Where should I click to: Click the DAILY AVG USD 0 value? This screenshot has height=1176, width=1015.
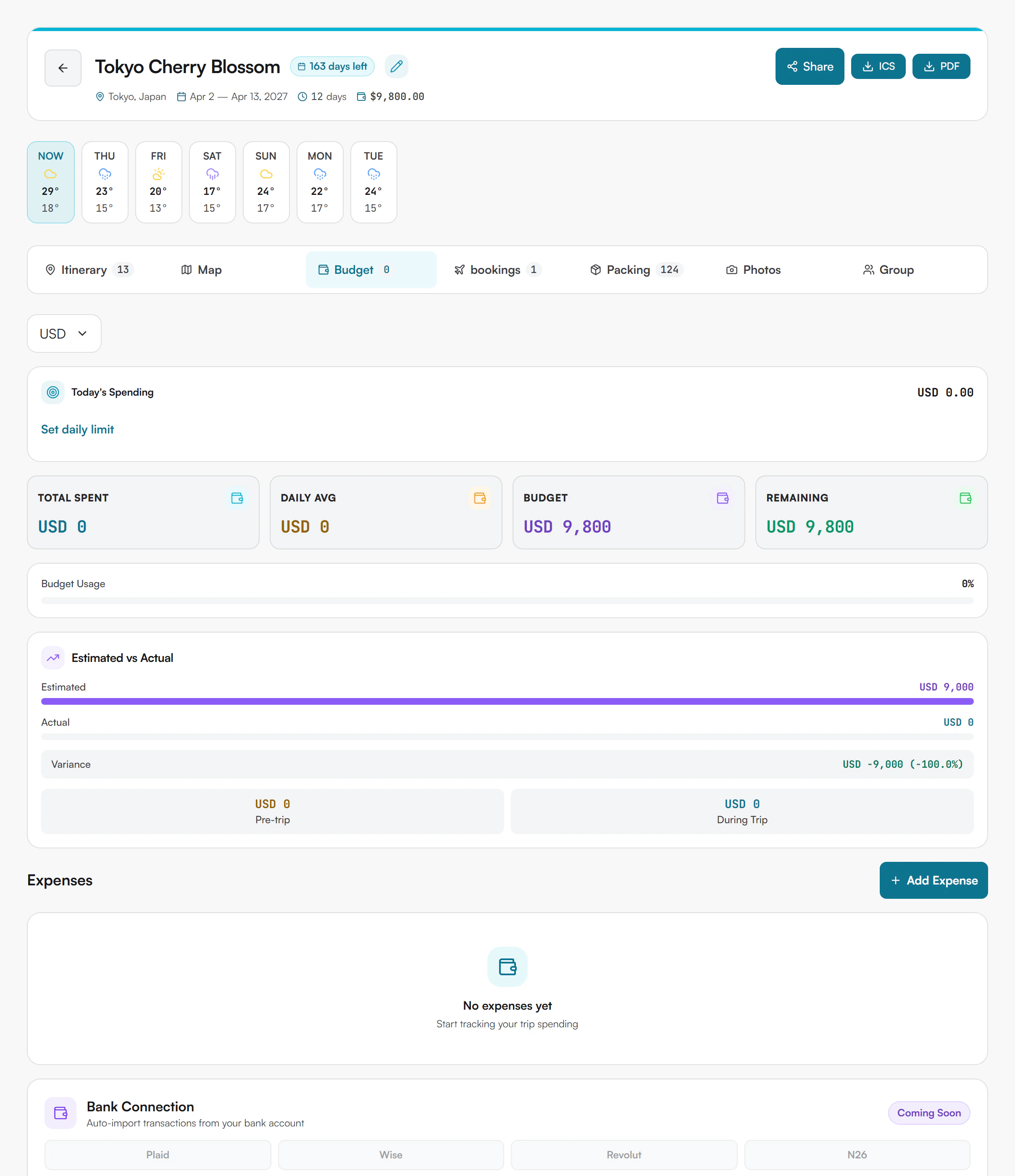[305, 527]
